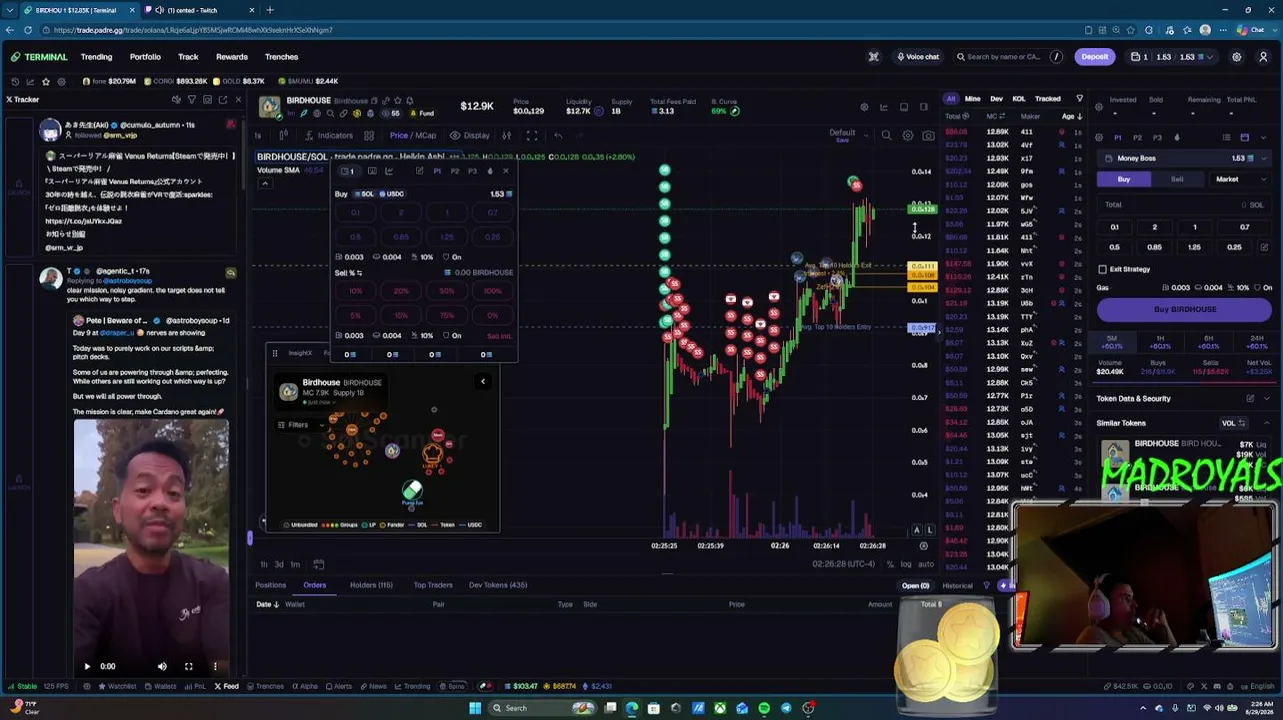Screen dimensions: 1283x720
Task: Collapse the Volume SMA indicator legend
Action: click(265, 182)
